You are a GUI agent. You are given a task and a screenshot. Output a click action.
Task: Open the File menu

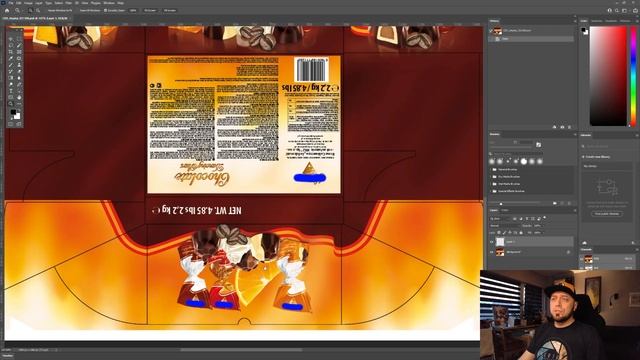pyautogui.click(x=11, y=3)
